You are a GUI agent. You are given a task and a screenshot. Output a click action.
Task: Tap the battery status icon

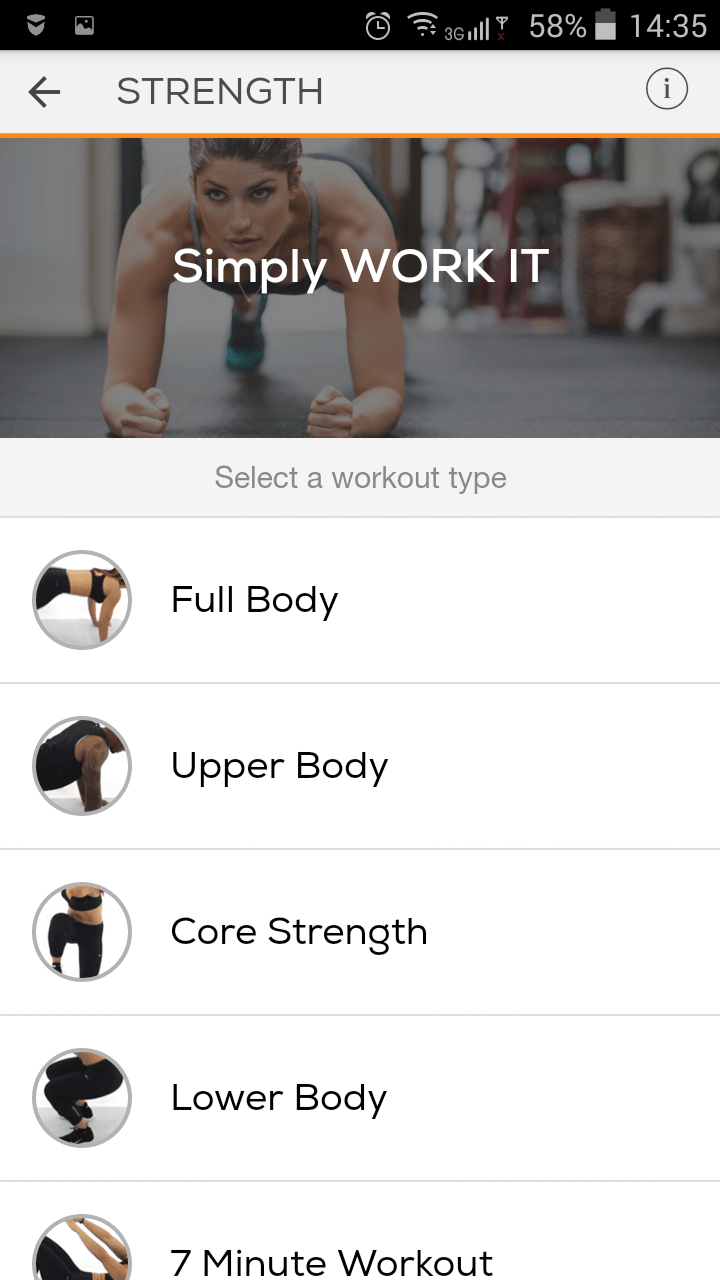coord(605,26)
